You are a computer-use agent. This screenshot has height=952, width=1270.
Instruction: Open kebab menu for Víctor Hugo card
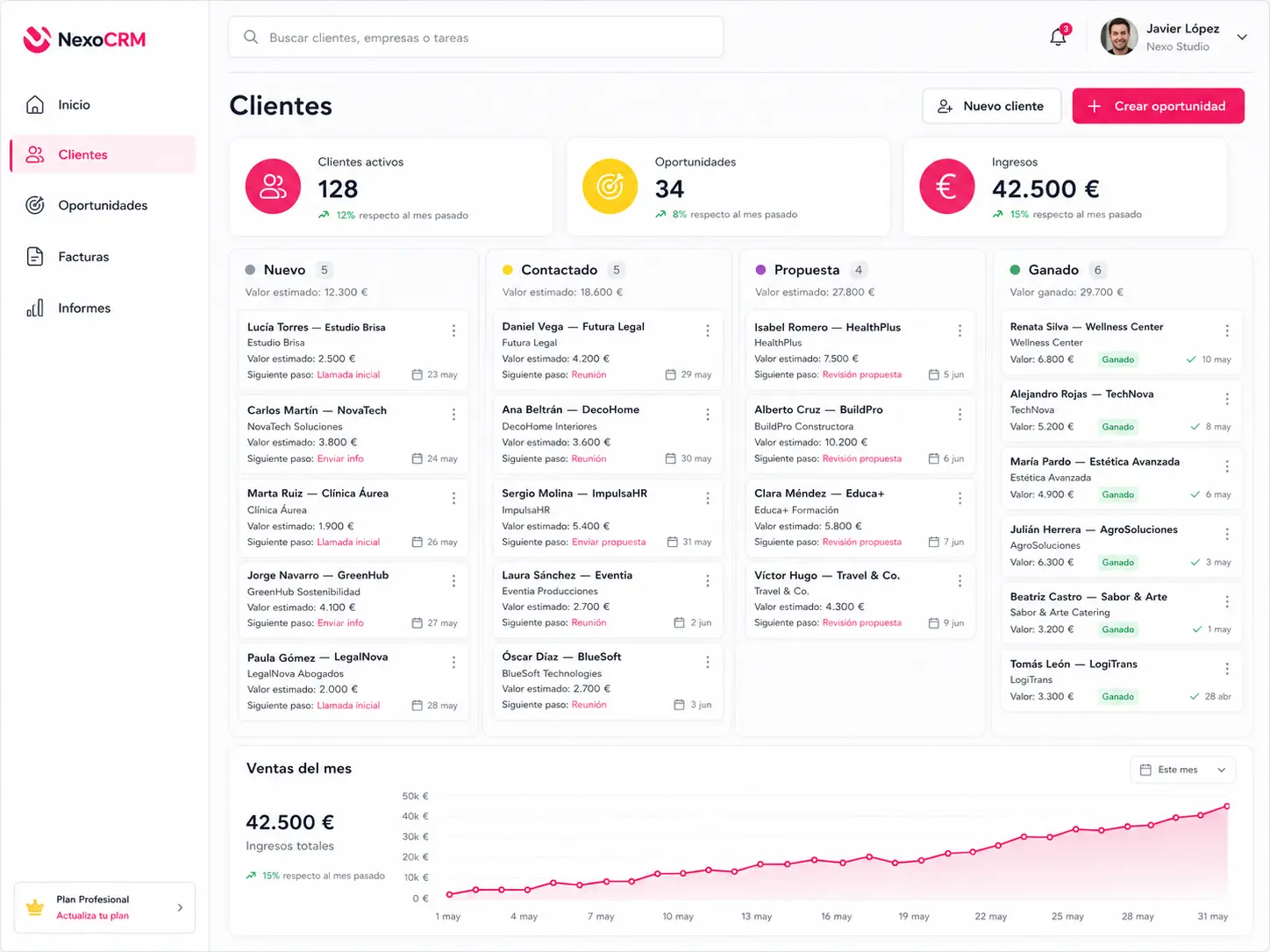[960, 580]
